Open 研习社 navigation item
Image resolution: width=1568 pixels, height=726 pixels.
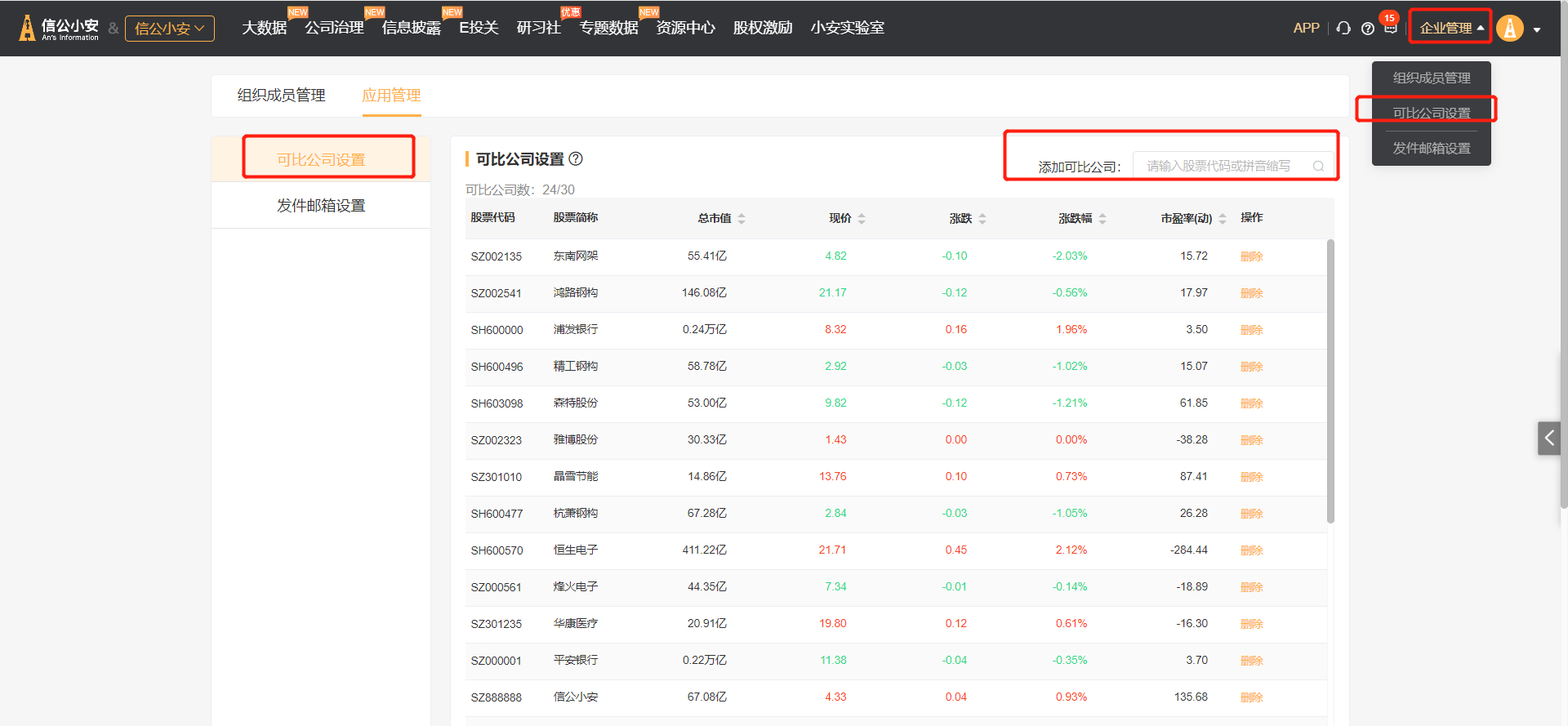pos(538,28)
